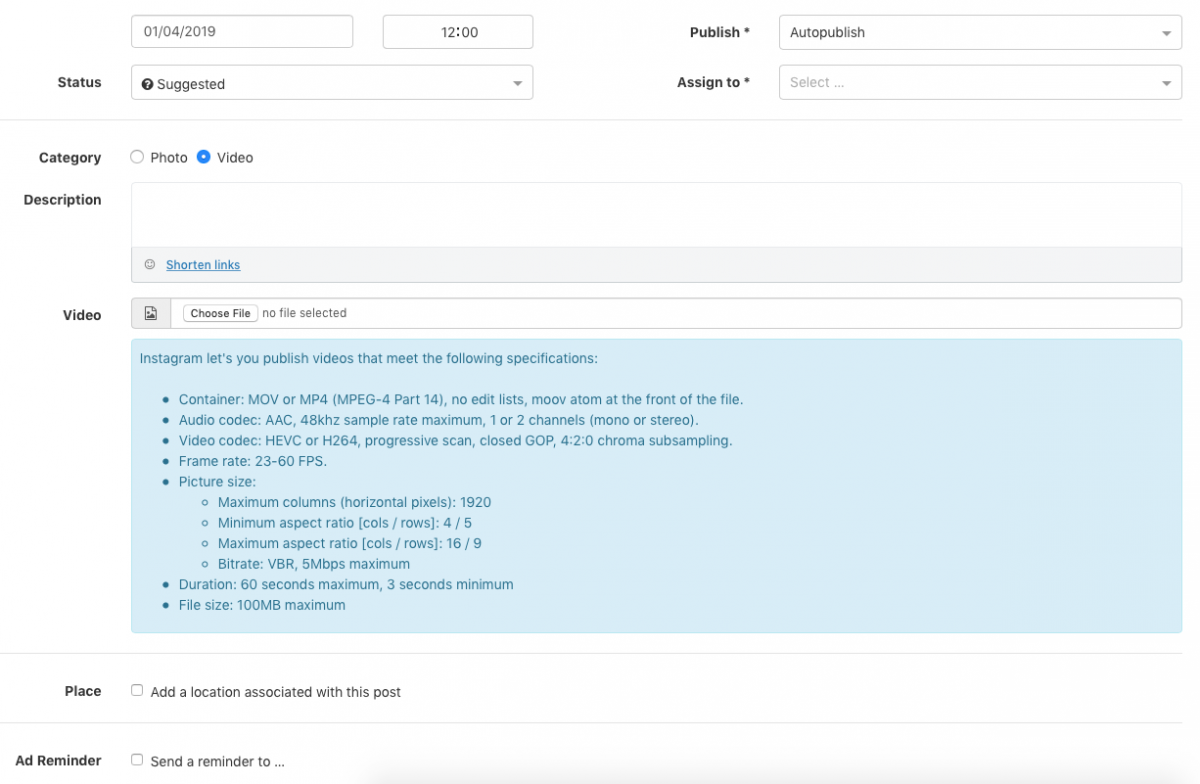Click the 'Duration: 60 seconds maximum' line

[346, 584]
